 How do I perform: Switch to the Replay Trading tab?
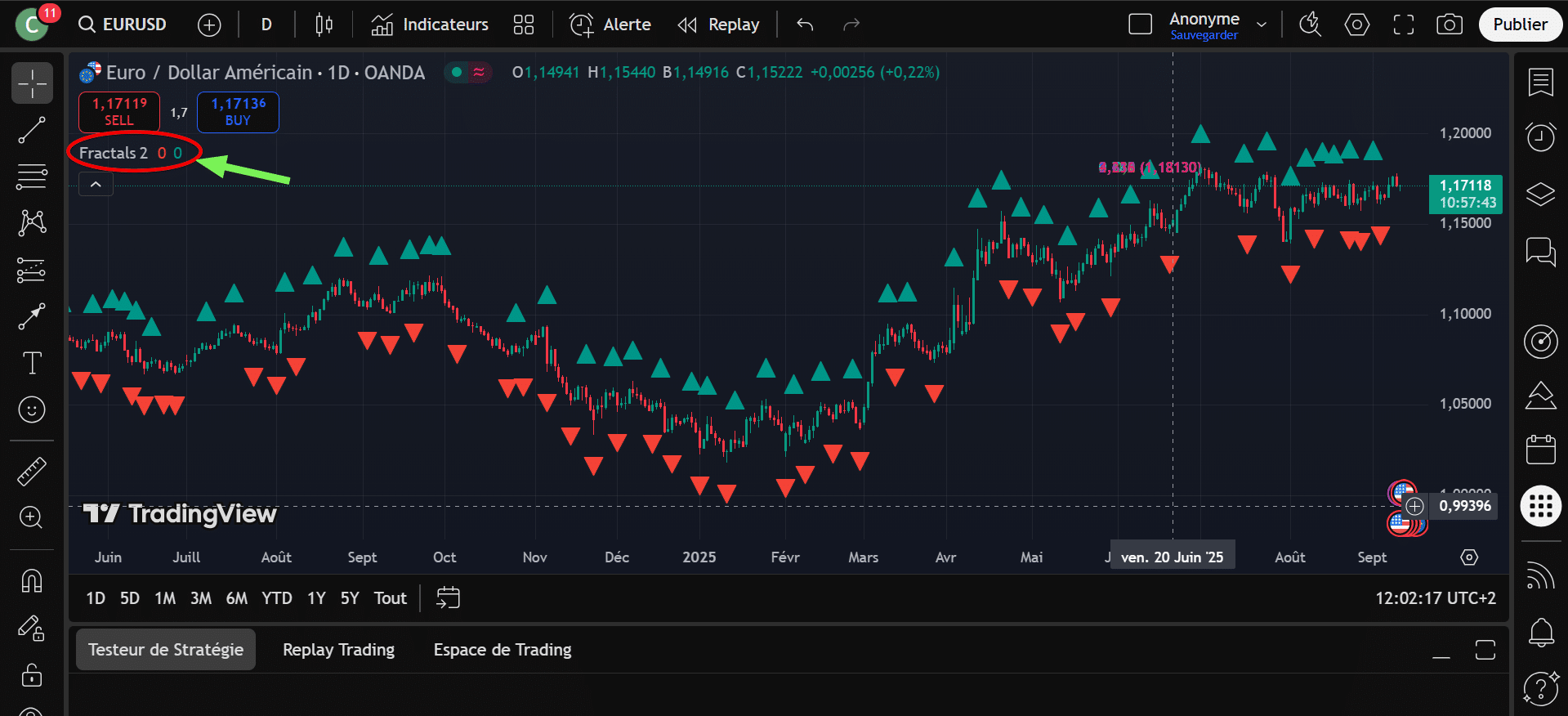(338, 650)
